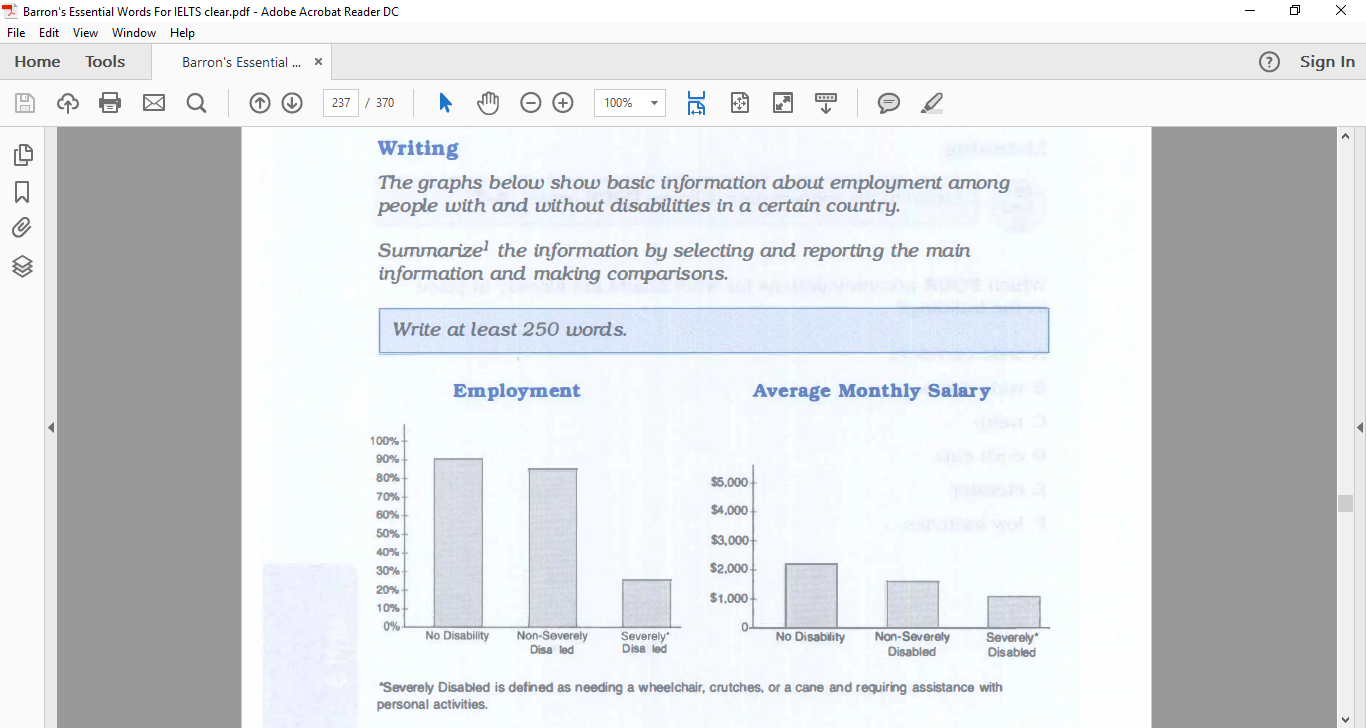This screenshot has height=728, width=1366.
Task: Open the bookmarks panel
Action: (x=23, y=192)
